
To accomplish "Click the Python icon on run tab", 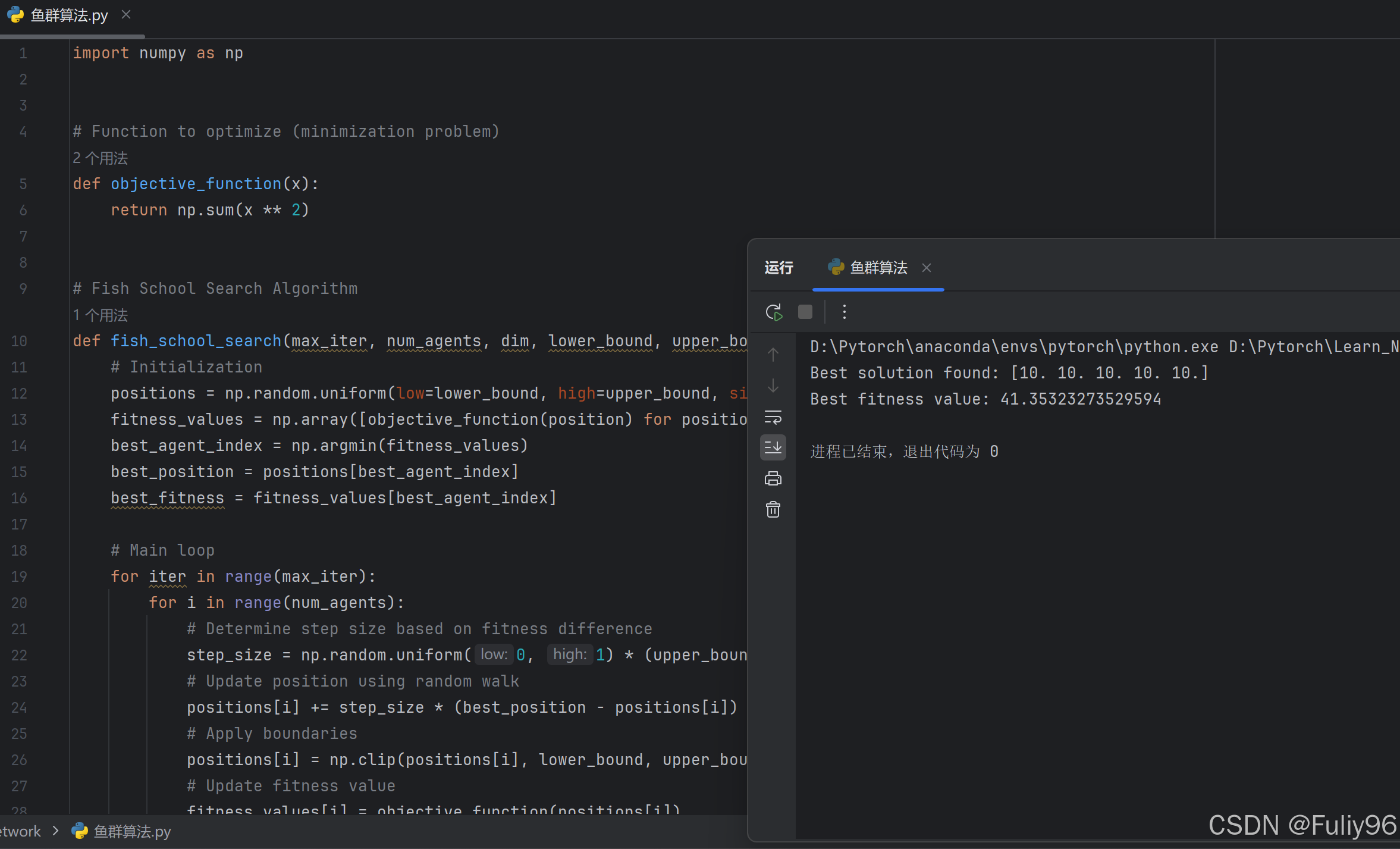I will click(x=836, y=267).
